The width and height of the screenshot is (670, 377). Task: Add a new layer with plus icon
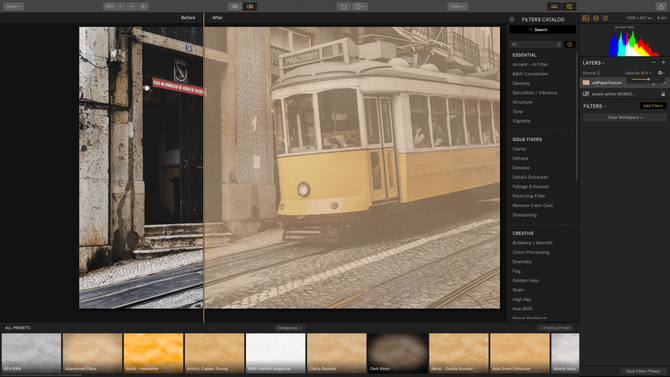[x=663, y=62]
